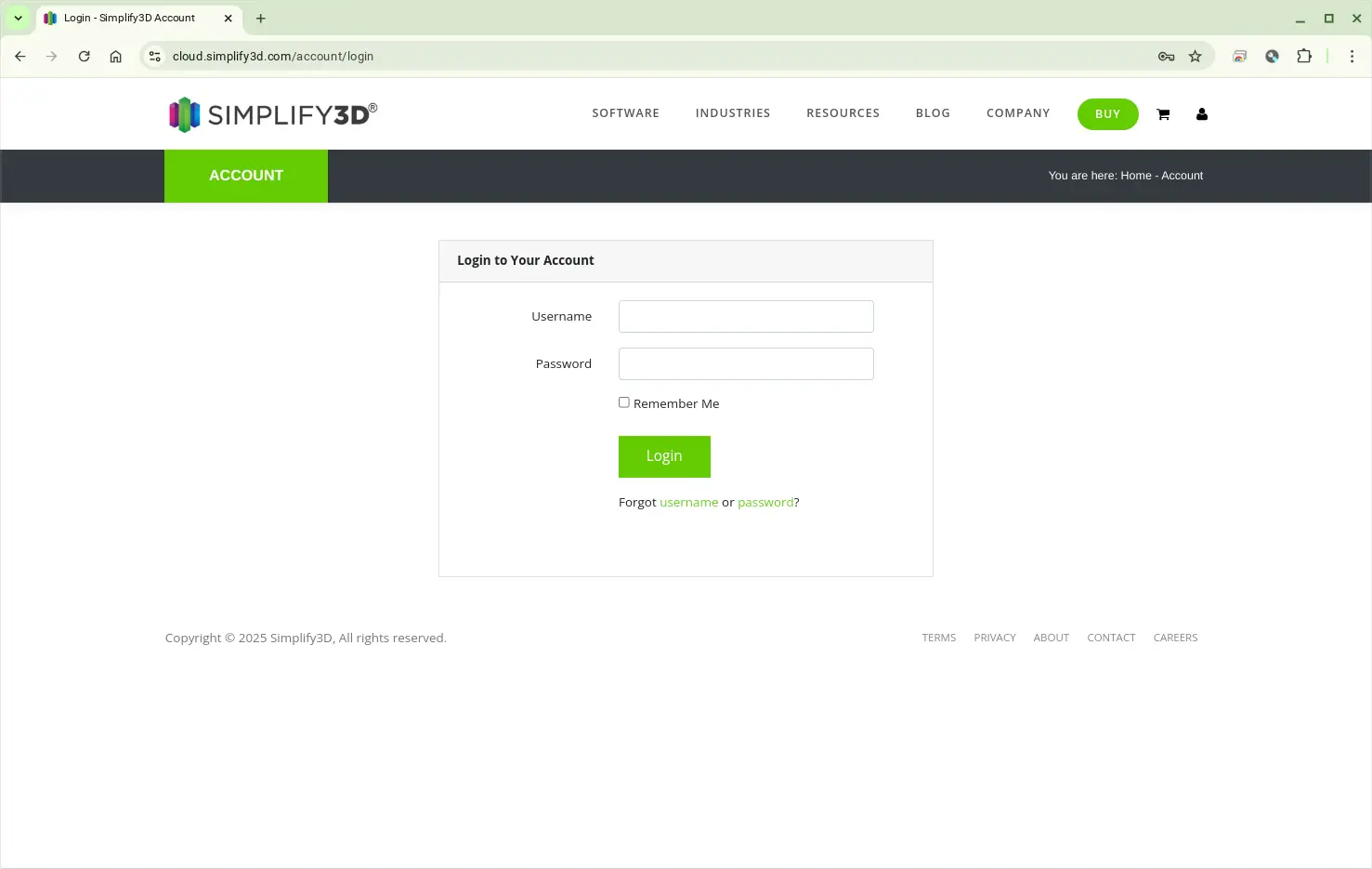The width and height of the screenshot is (1372, 869).
Task: Open the Privacy footer link
Action: 994,638
